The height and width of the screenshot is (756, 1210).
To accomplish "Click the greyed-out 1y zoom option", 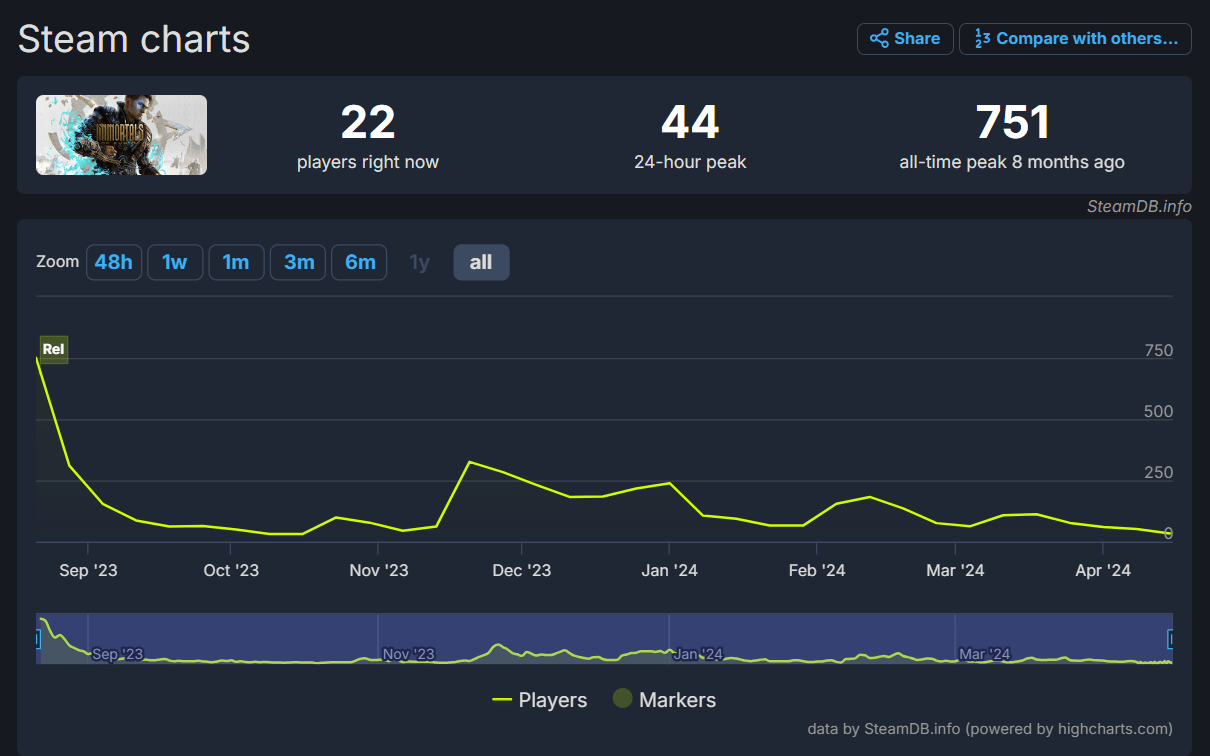I will (x=419, y=262).
